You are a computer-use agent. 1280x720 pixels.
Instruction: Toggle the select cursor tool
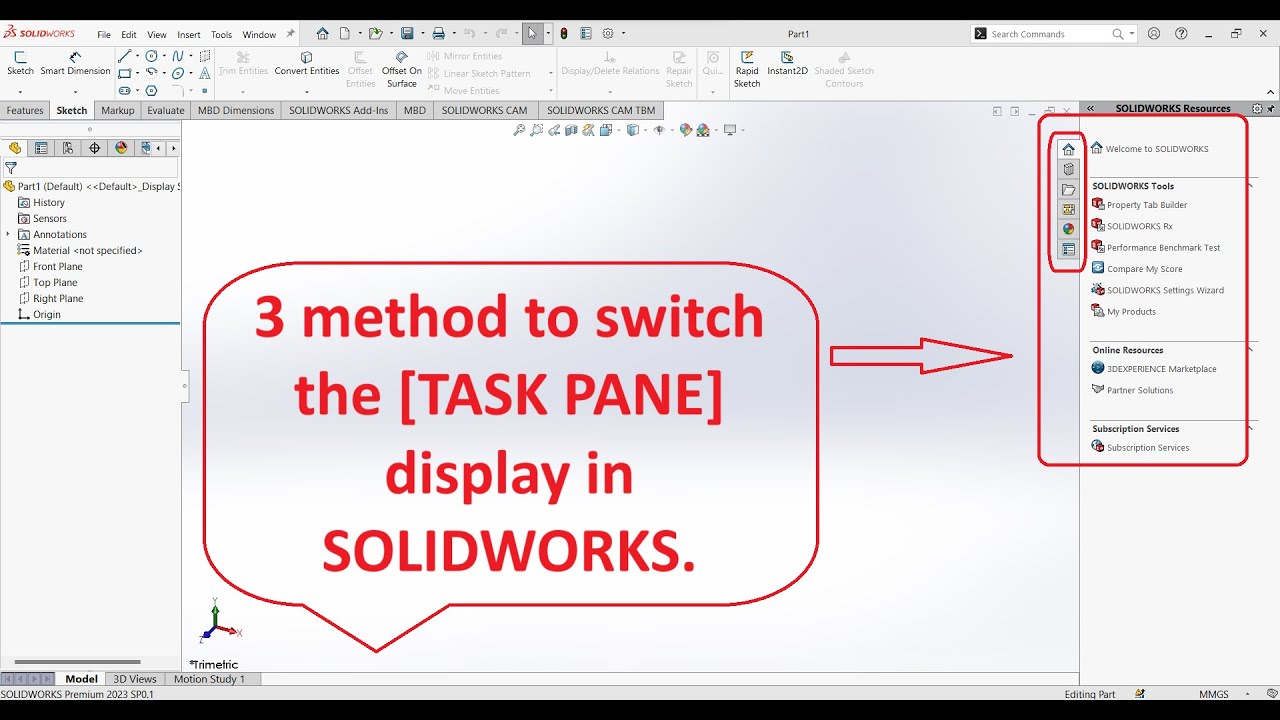tap(532, 33)
